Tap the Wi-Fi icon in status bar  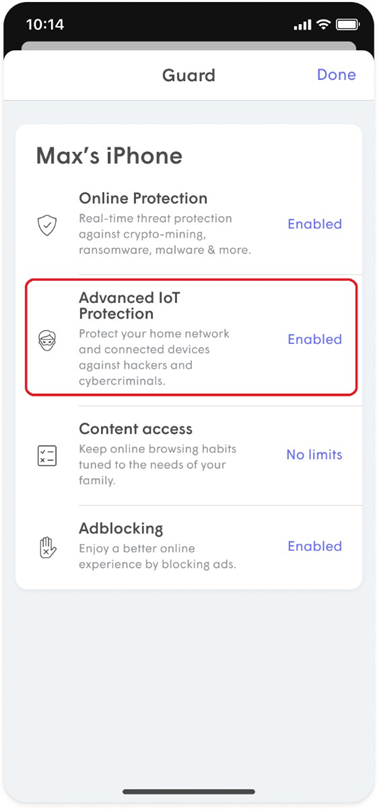324,24
